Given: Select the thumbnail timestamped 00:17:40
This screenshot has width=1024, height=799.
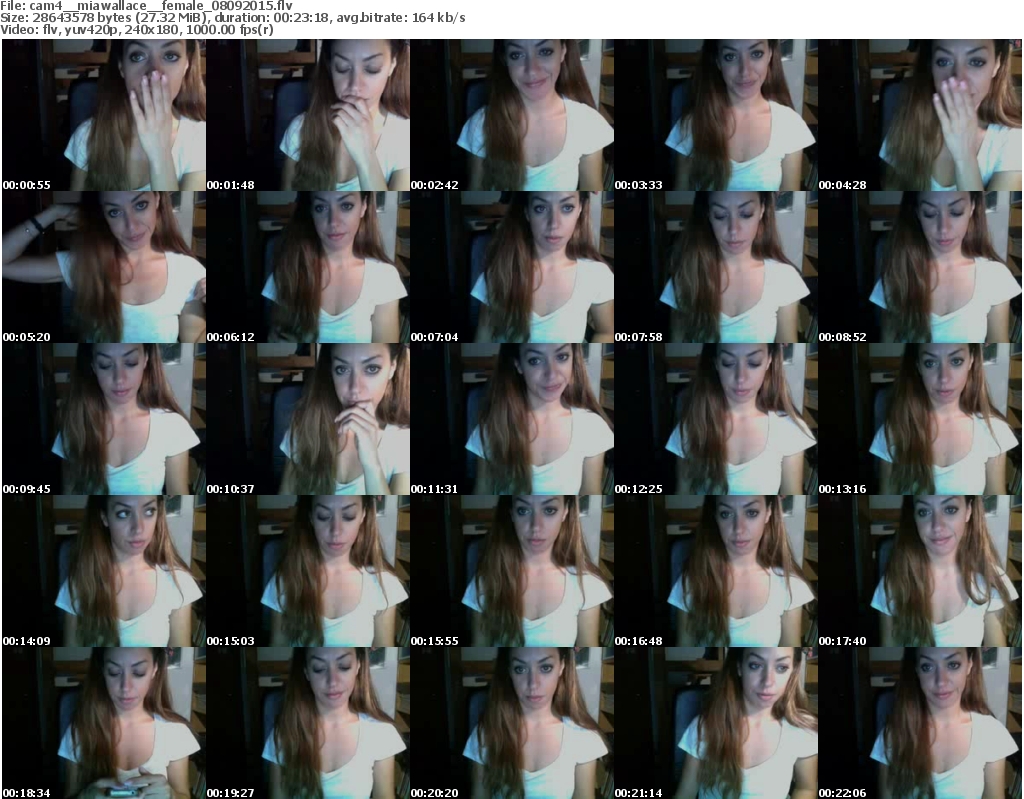Looking at the screenshot, I should pos(920,571).
